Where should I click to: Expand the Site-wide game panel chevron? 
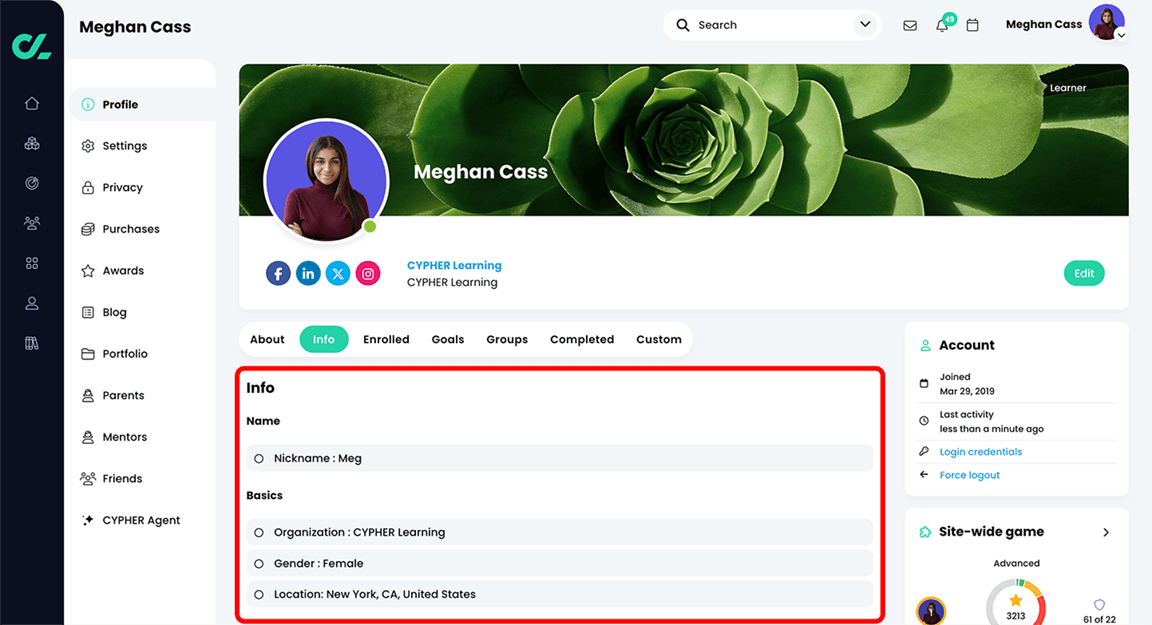pos(1106,532)
